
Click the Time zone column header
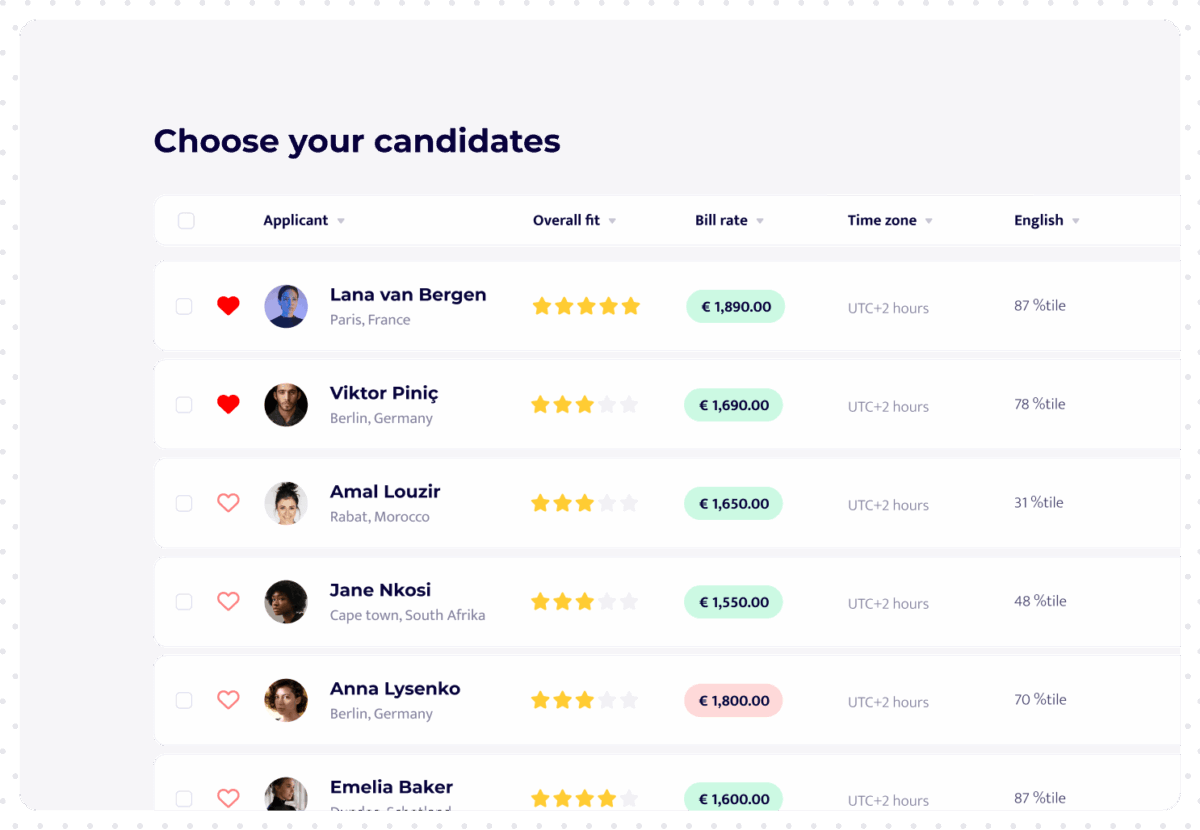882,221
